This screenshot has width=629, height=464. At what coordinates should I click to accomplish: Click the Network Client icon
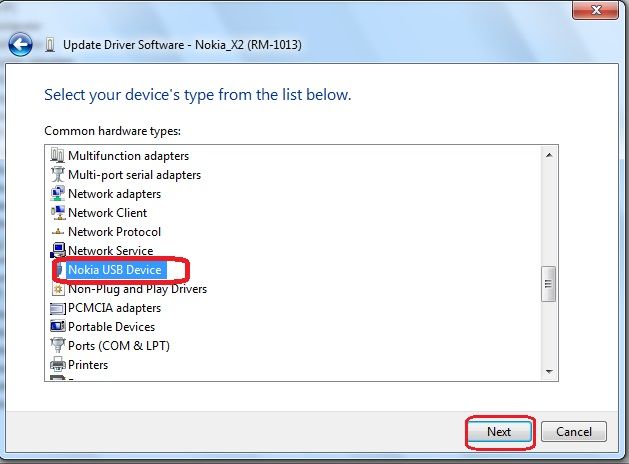coord(58,213)
